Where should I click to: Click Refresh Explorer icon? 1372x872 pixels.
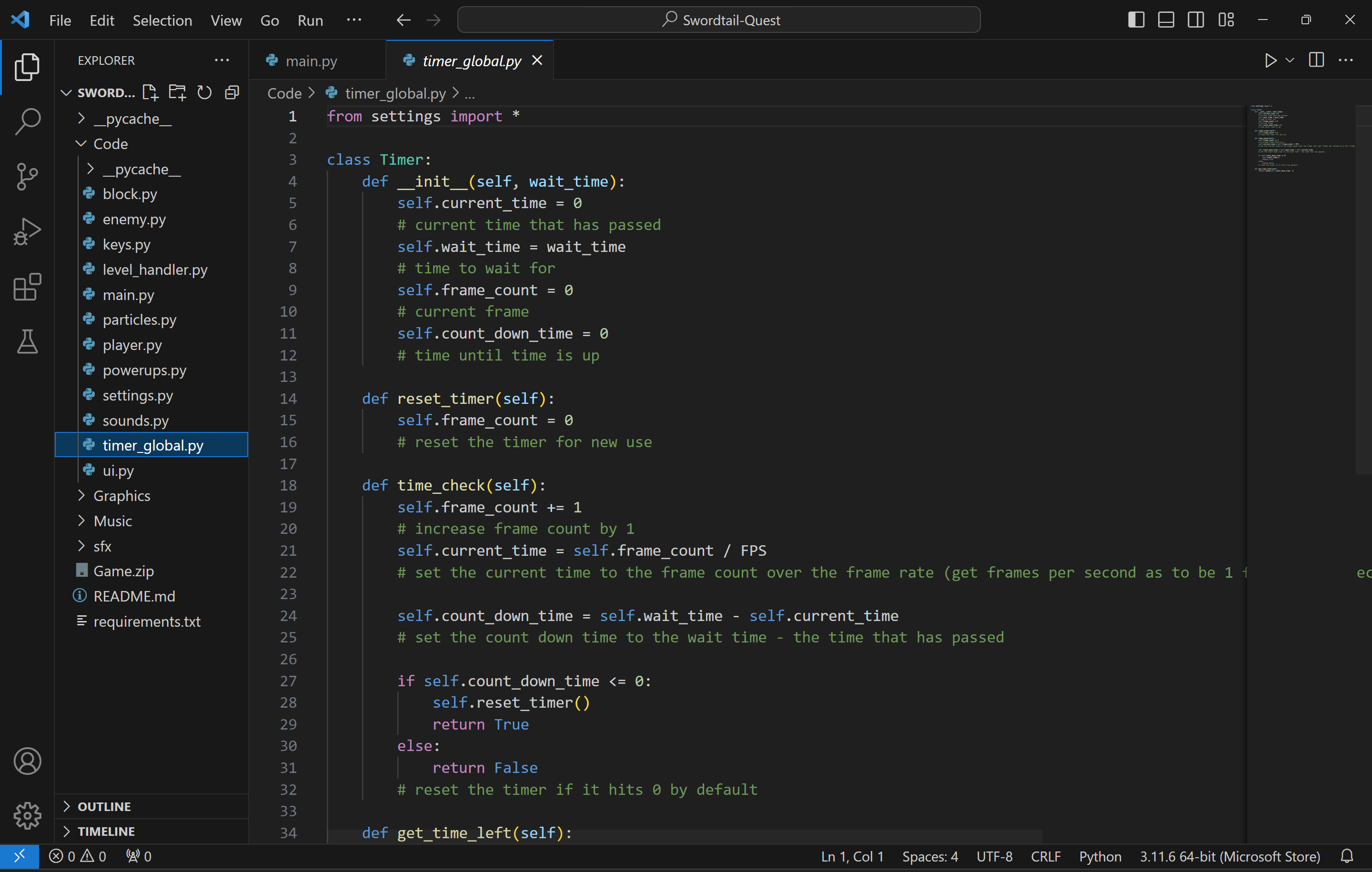click(204, 92)
